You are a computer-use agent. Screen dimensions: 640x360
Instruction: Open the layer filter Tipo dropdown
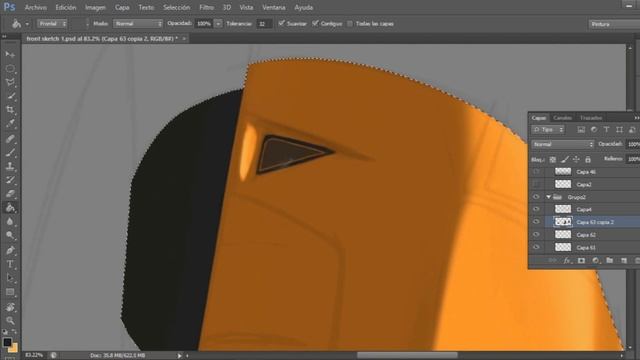click(x=548, y=130)
